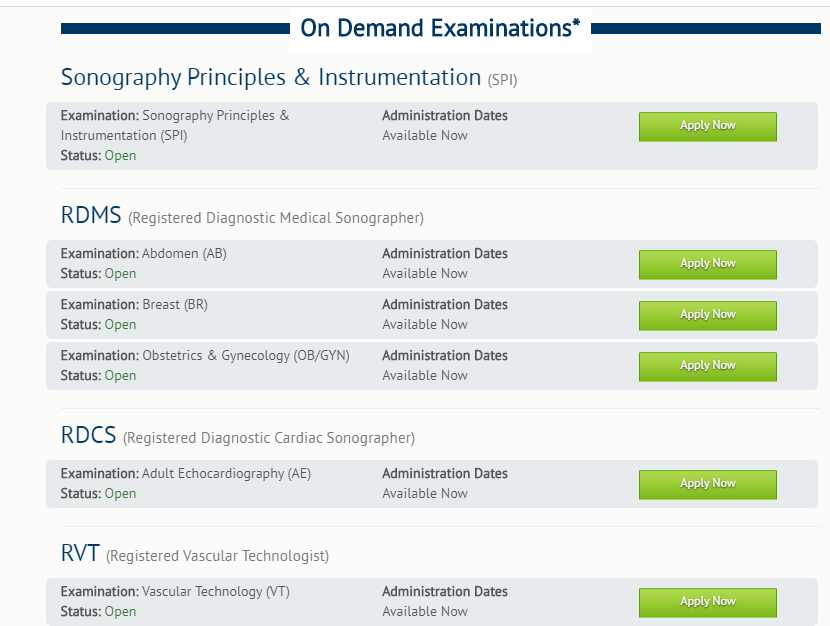Viewport: 830px width, 626px height.
Task: Click Administration Dates label in Vascular Technology row
Action: (x=444, y=592)
